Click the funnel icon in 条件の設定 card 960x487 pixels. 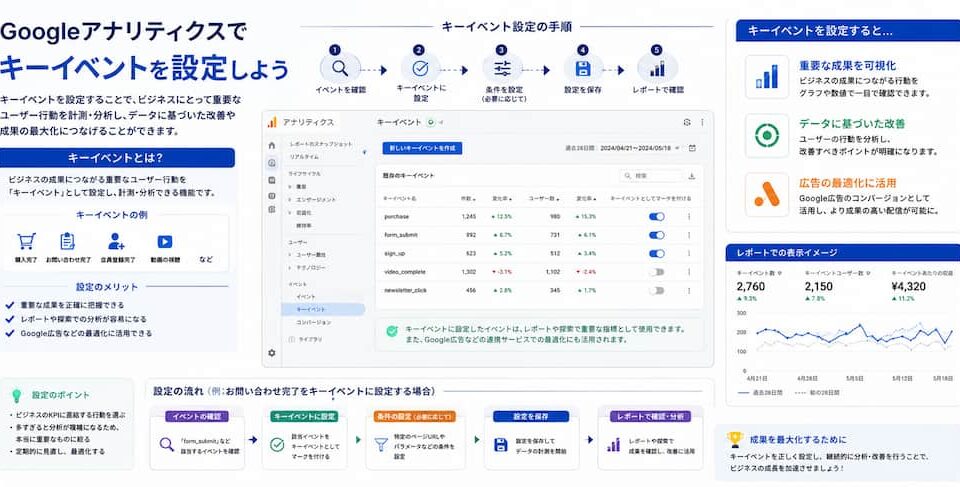point(382,445)
